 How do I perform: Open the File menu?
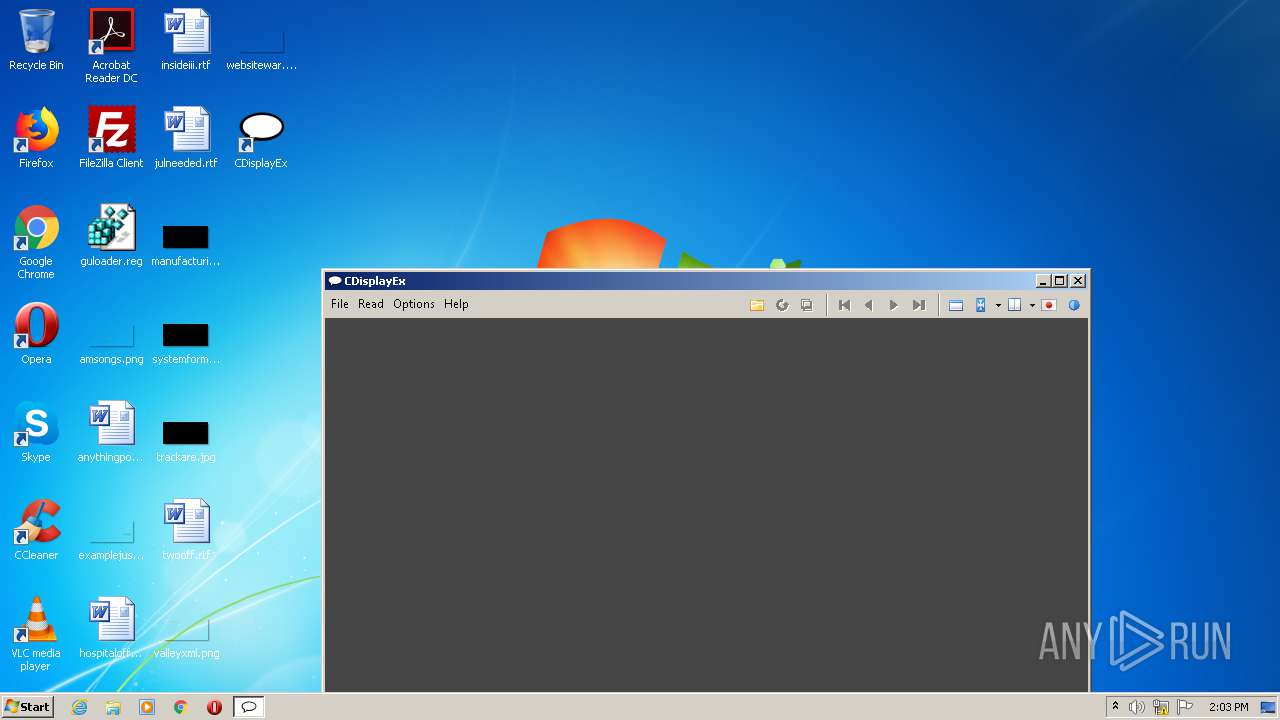click(x=340, y=304)
